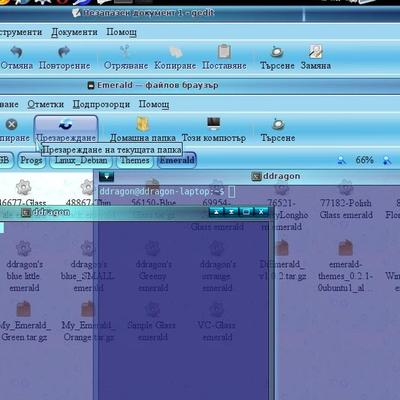Click Themes path bar button
Image resolution: width=400 pixels, height=400 pixels.
135,160
